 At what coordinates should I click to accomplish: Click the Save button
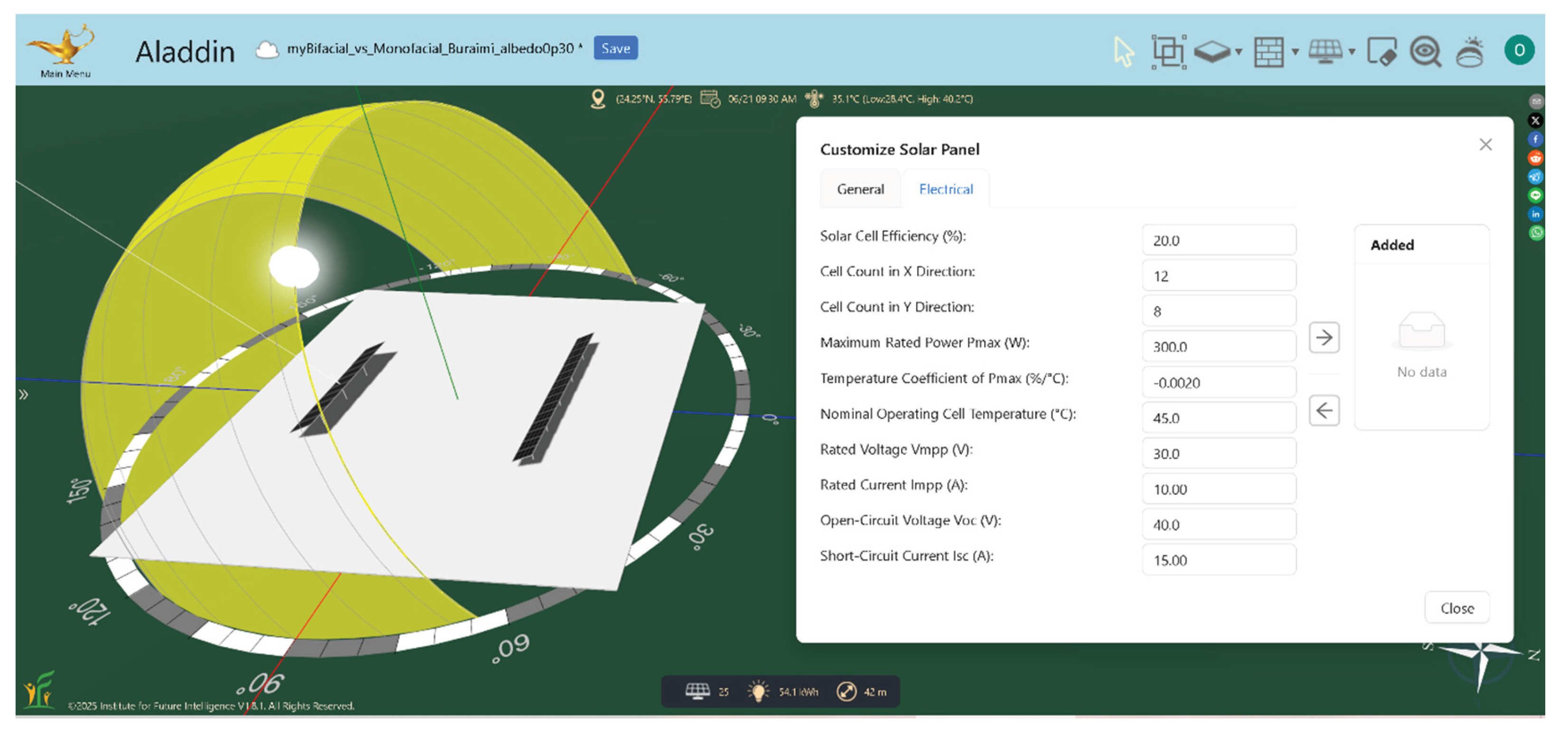615,48
